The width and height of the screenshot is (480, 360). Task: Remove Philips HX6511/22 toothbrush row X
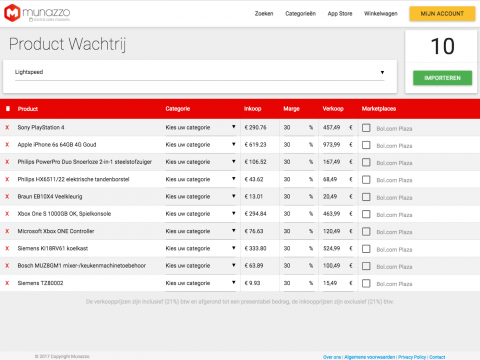(7, 179)
